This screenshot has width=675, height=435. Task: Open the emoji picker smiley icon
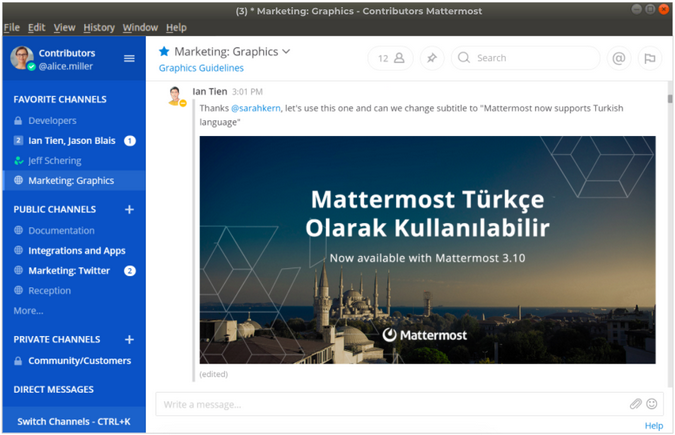pyautogui.click(x=652, y=404)
